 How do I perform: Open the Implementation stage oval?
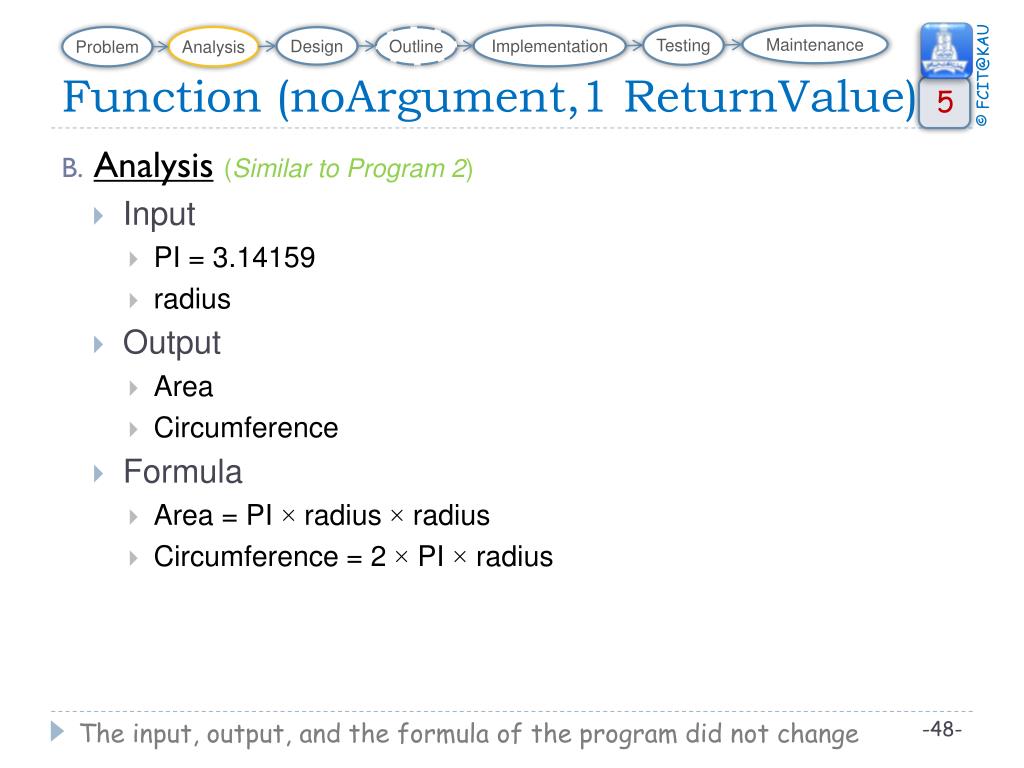(x=549, y=46)
